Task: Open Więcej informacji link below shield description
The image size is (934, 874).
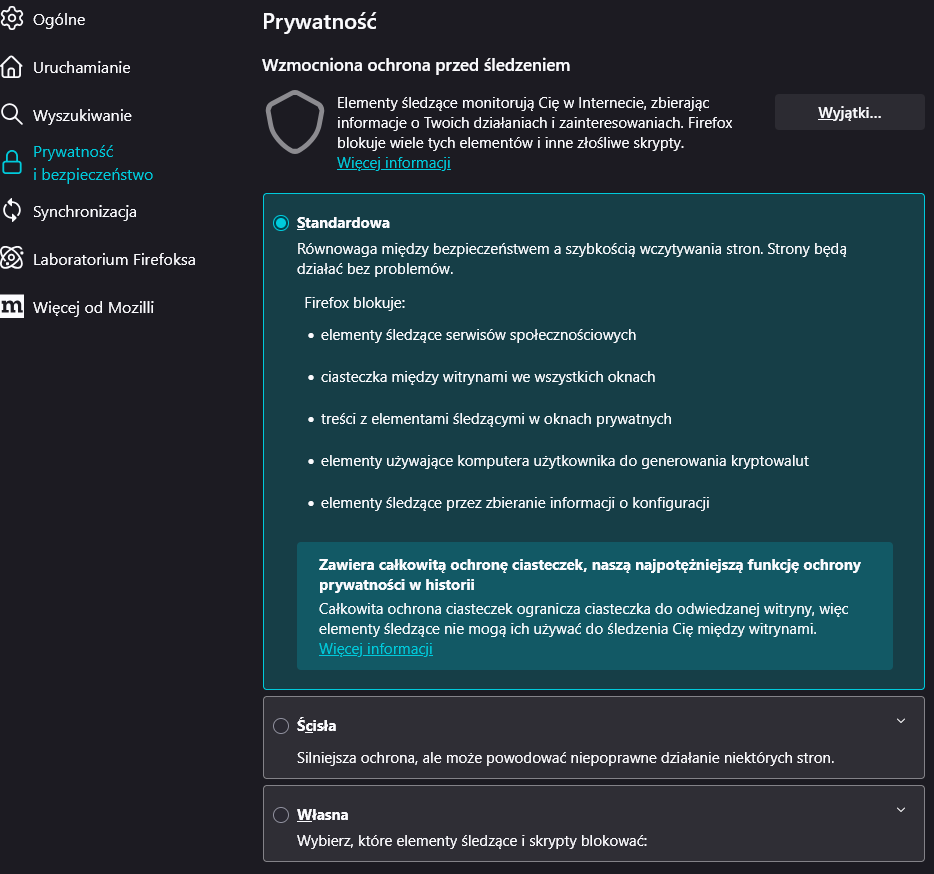Action: click(x=394, y=163)
